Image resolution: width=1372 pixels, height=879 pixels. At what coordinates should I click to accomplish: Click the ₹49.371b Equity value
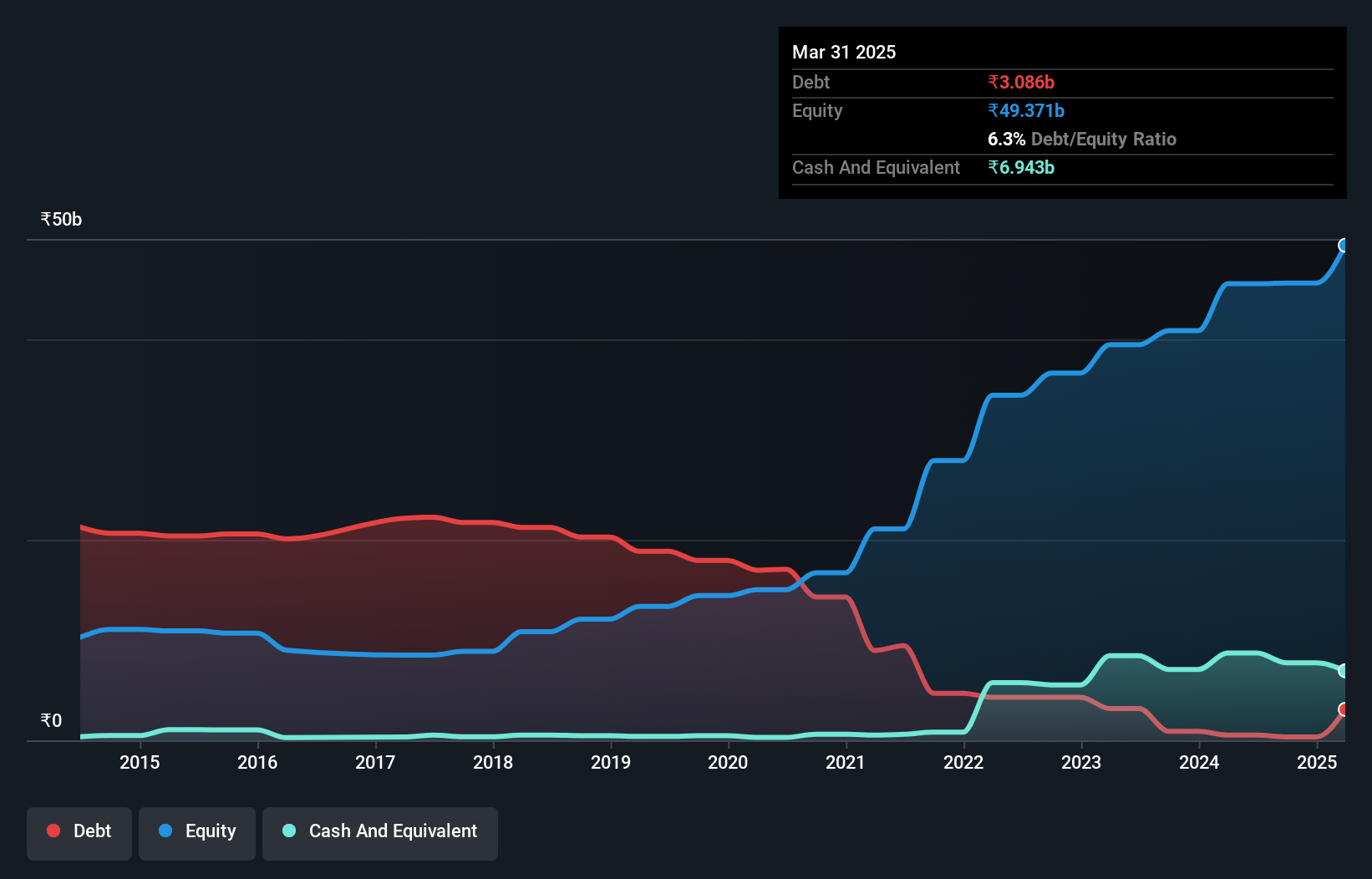click(x=1025, y=110)
